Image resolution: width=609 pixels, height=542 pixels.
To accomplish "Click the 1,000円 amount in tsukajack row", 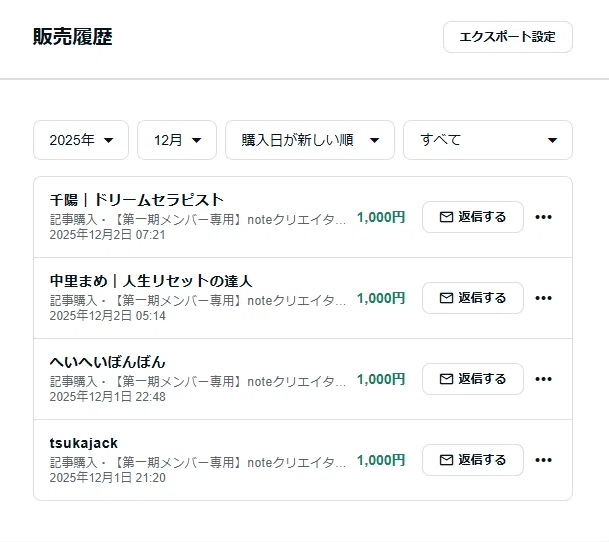I will [381, 460].
